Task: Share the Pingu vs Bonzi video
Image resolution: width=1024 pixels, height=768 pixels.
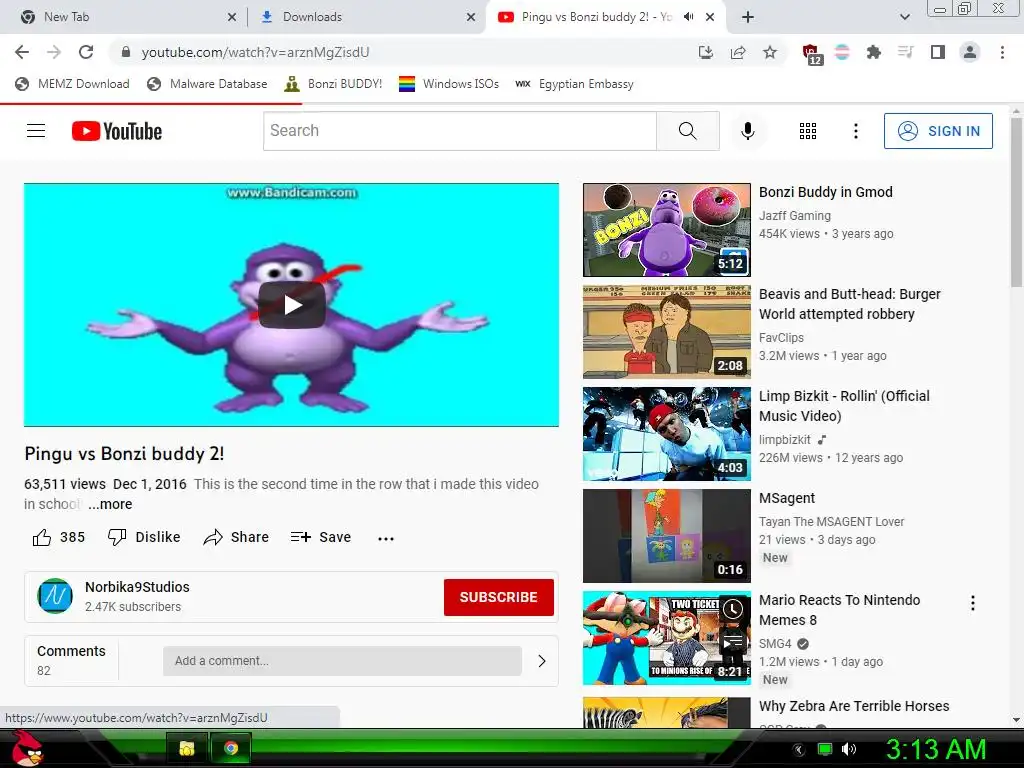Action: [x=236, y=537]
